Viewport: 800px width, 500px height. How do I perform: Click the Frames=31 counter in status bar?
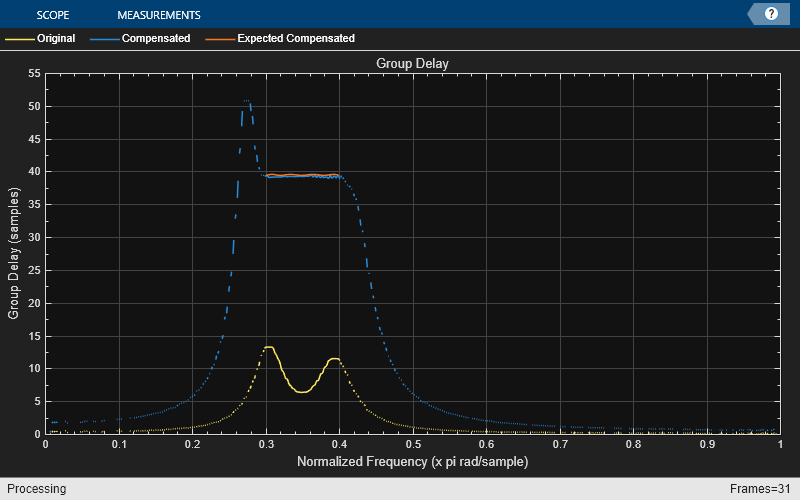pyautogui.click(x=762, y=489)
